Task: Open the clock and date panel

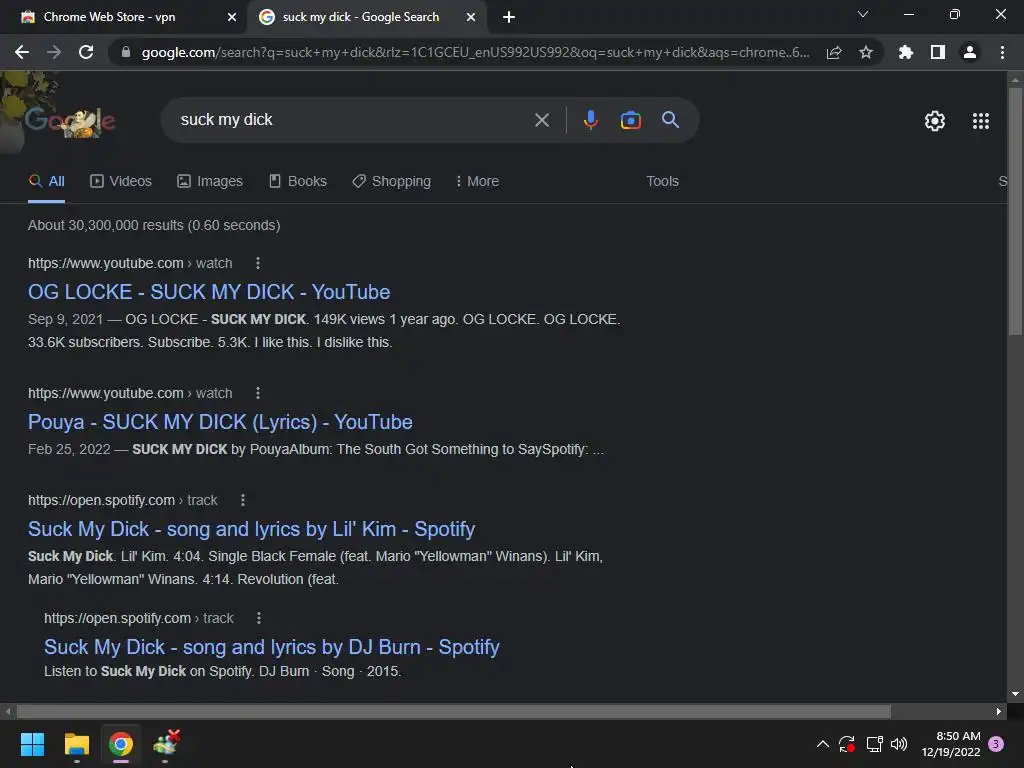Action: [951, 744]
